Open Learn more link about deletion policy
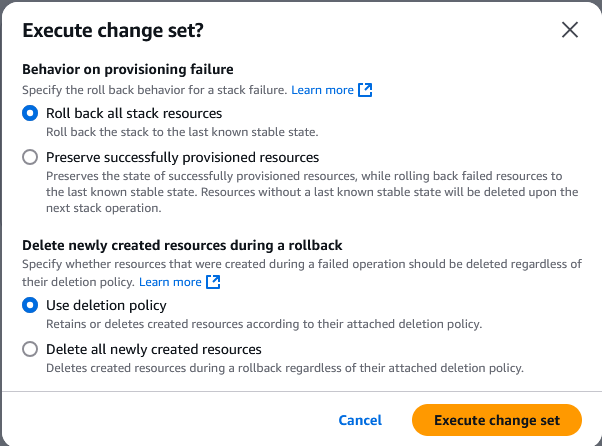The width and height of the screenshot is (602, 446). click(x=170, y=282)
